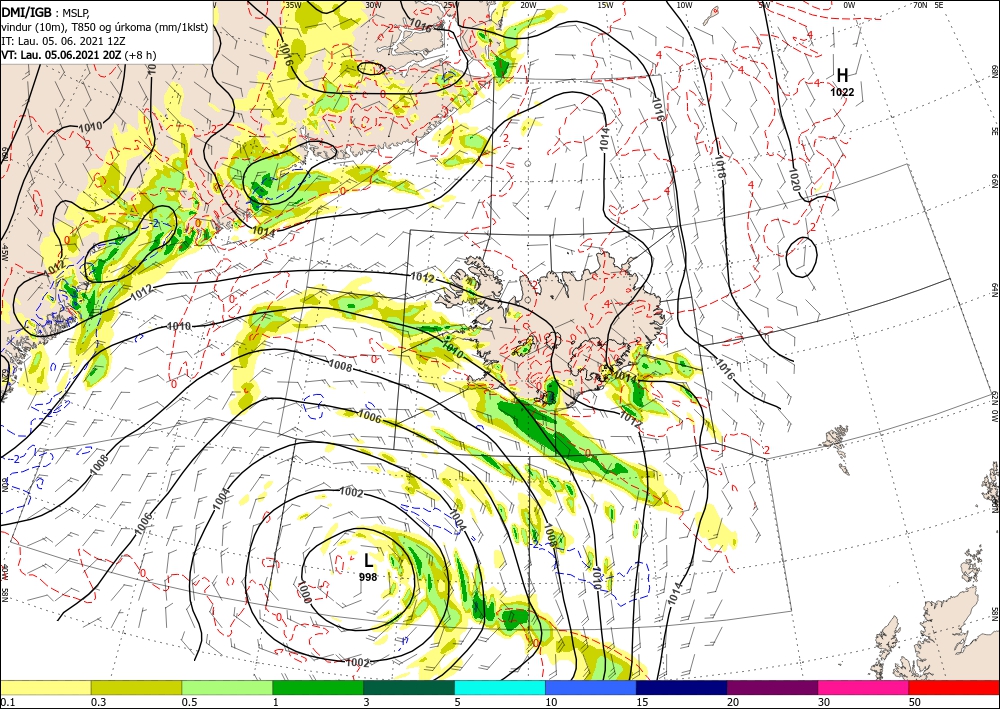Click the '1000' isobar label near the low
This screenshot has width=1000, height=709.
tap(304, 592)
